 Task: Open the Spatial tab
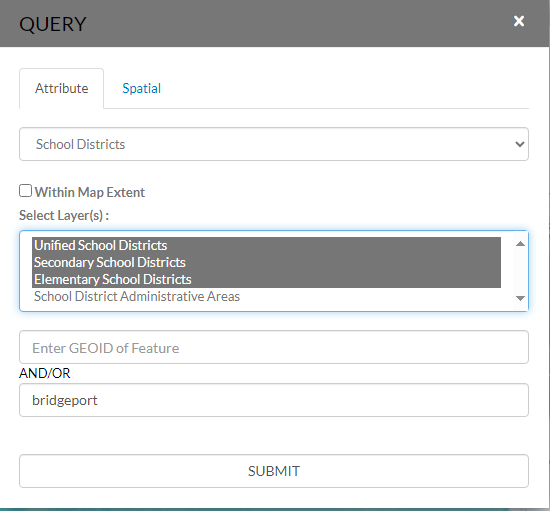pos(141,88)
